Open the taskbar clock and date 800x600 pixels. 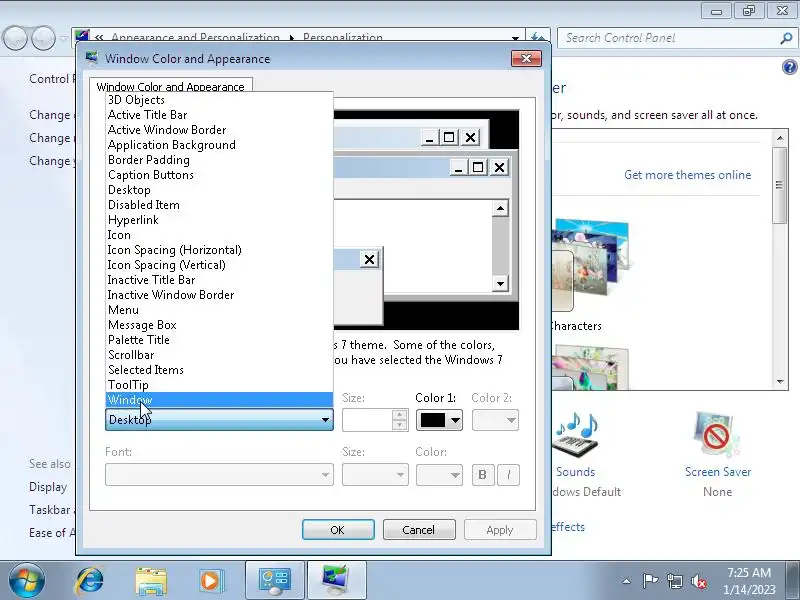(x=748, y=581)
